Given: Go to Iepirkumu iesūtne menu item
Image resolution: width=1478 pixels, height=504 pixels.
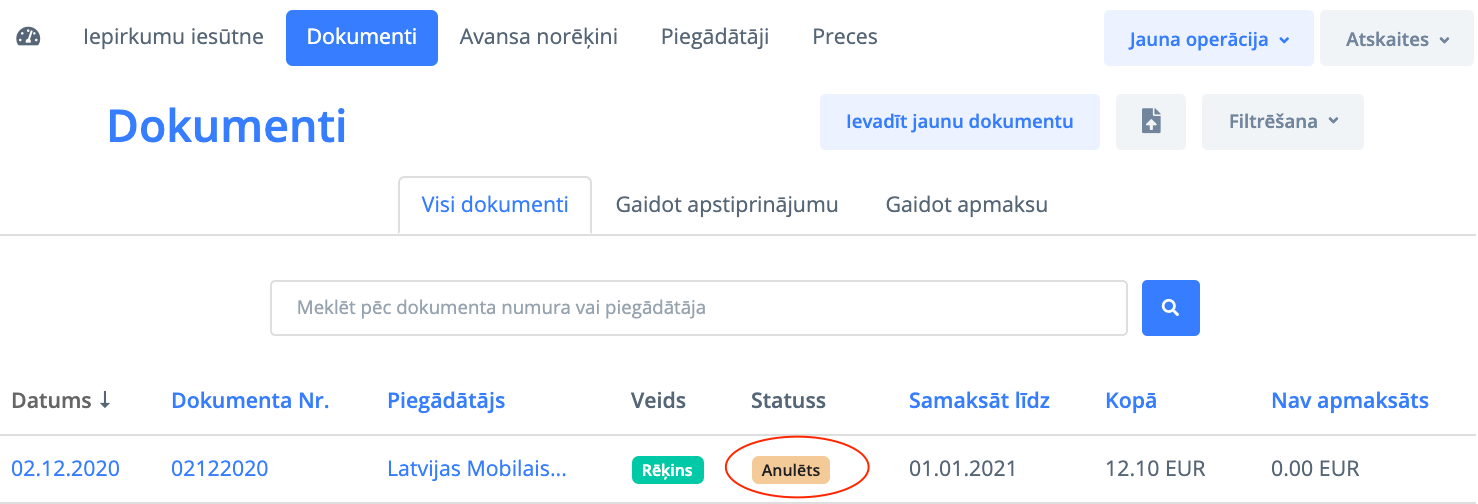Looking at the screenshot, I should 173,37.
